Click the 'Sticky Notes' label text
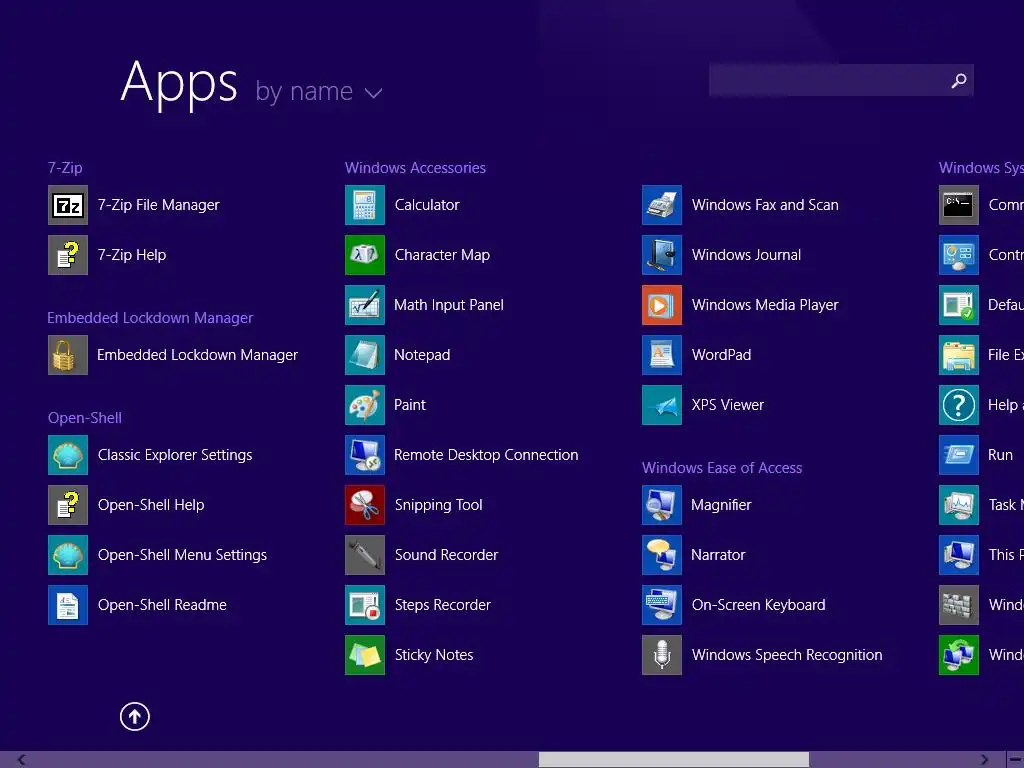 pyautogui.click(x=434, y=655)
